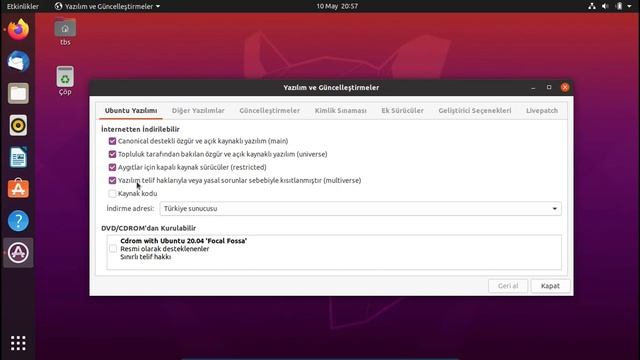Open system menu arrow in top bar

629,6
